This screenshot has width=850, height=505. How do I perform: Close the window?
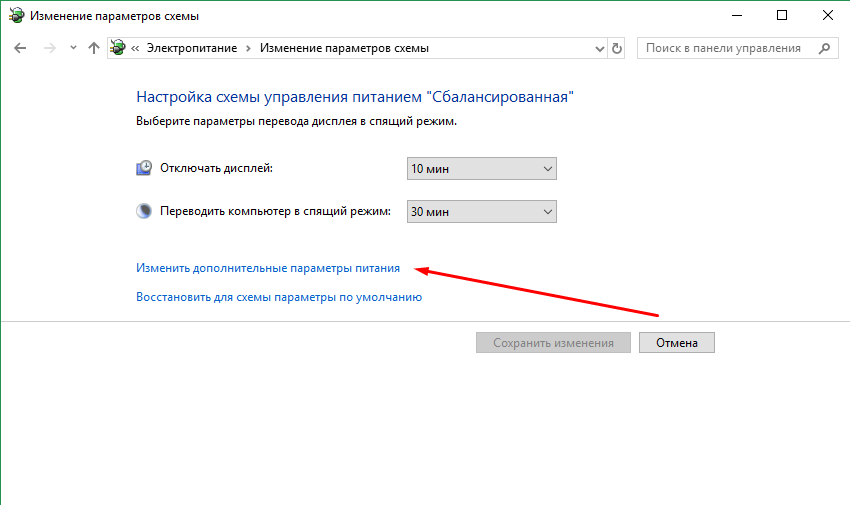(x=828, y=15)
